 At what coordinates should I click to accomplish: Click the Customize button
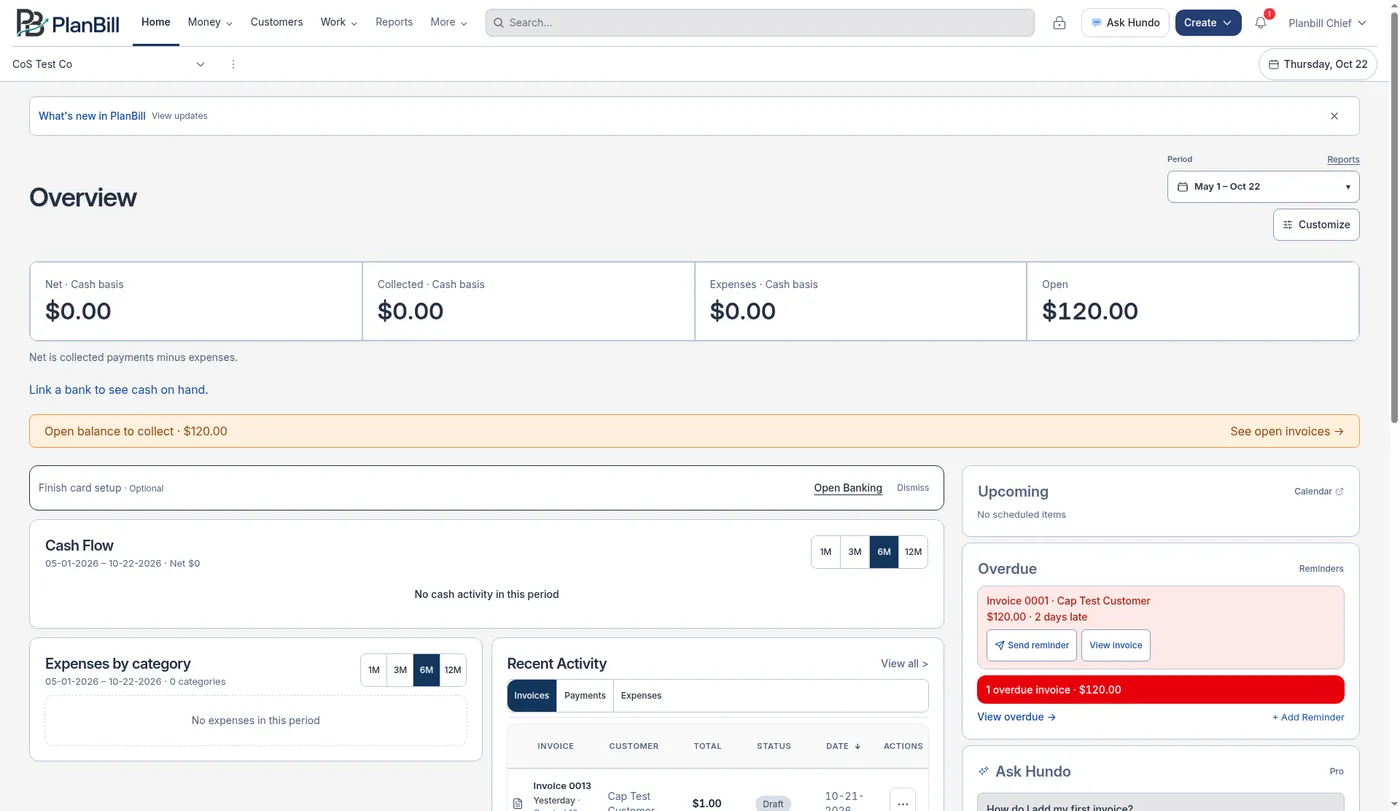coord(1316,225)
